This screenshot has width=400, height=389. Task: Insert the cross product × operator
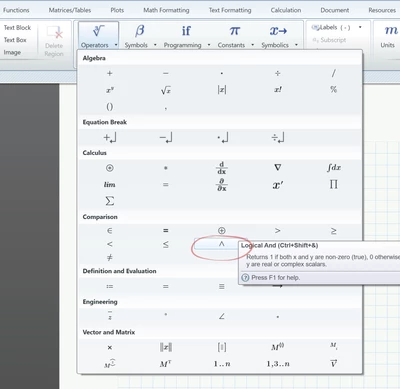[110, 348]
